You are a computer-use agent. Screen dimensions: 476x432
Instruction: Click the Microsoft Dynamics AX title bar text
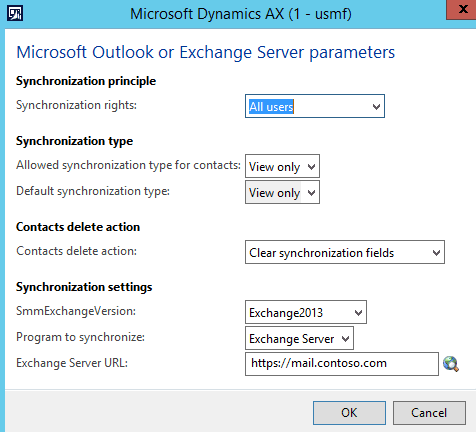pos(241,14)
